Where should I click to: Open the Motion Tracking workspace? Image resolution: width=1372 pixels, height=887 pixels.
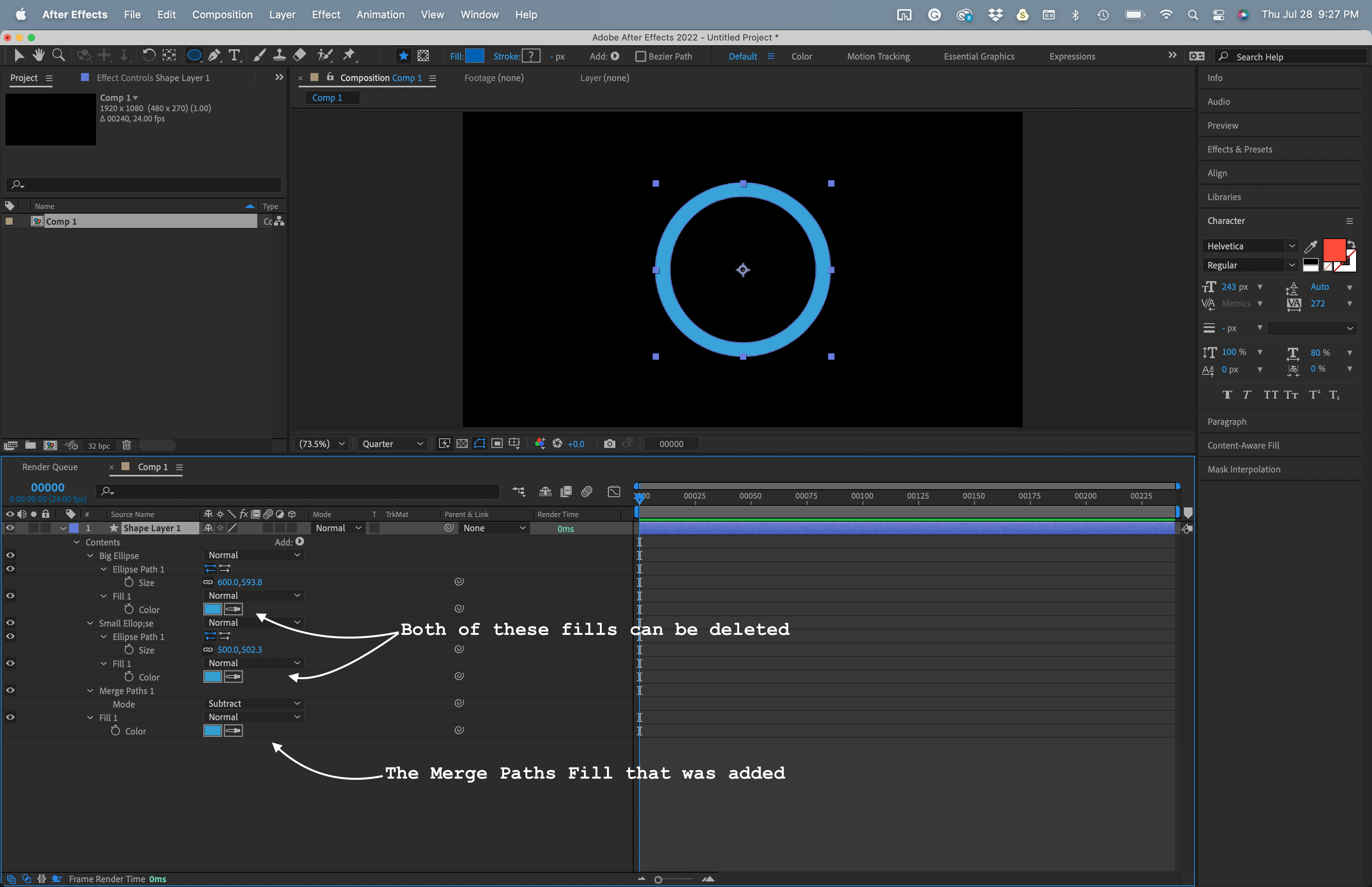pyautogui.click(x=878, y=56)
